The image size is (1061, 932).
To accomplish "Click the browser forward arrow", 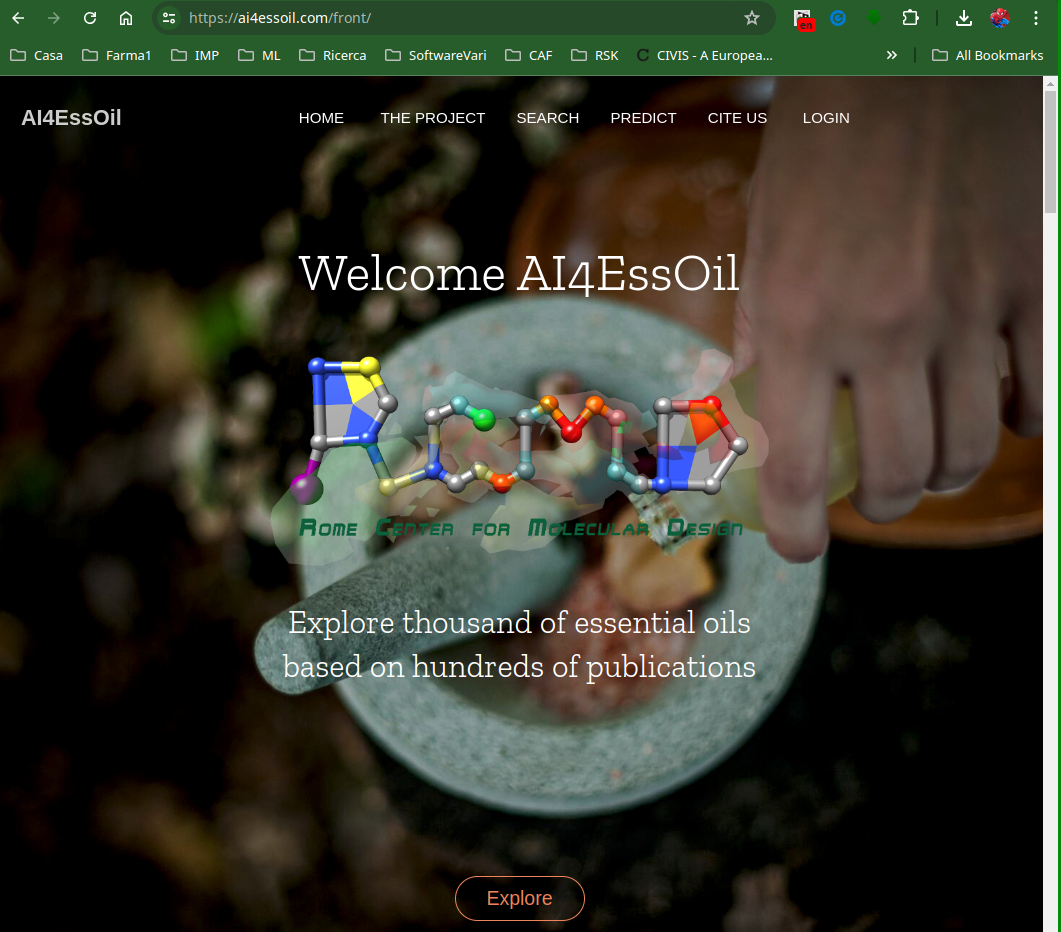I will [54, 18].
